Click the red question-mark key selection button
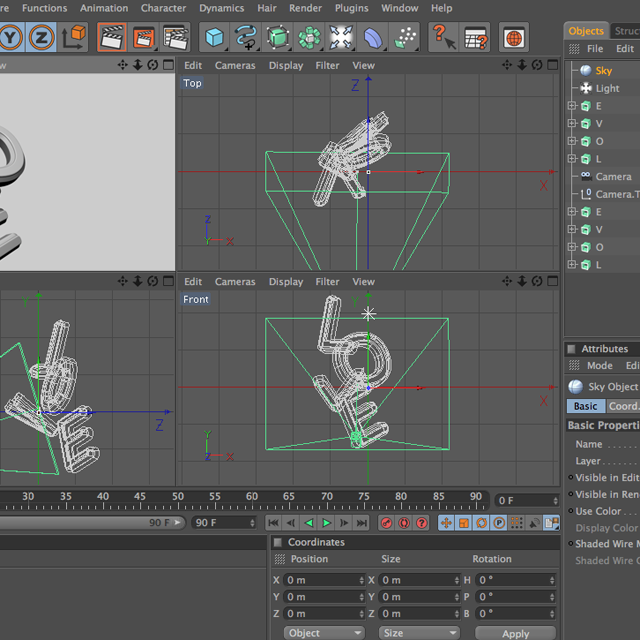 click(422, 523)
